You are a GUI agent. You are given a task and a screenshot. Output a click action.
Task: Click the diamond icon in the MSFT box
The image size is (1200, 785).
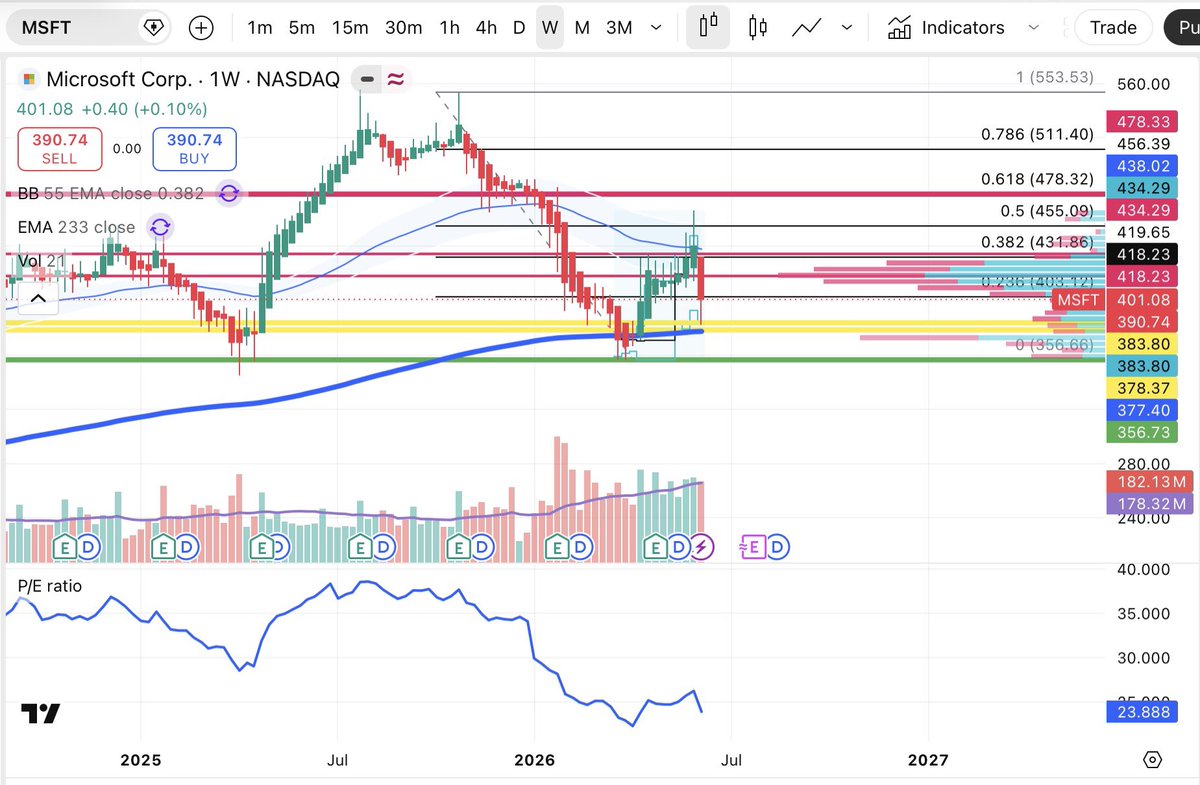click(153, 27)
